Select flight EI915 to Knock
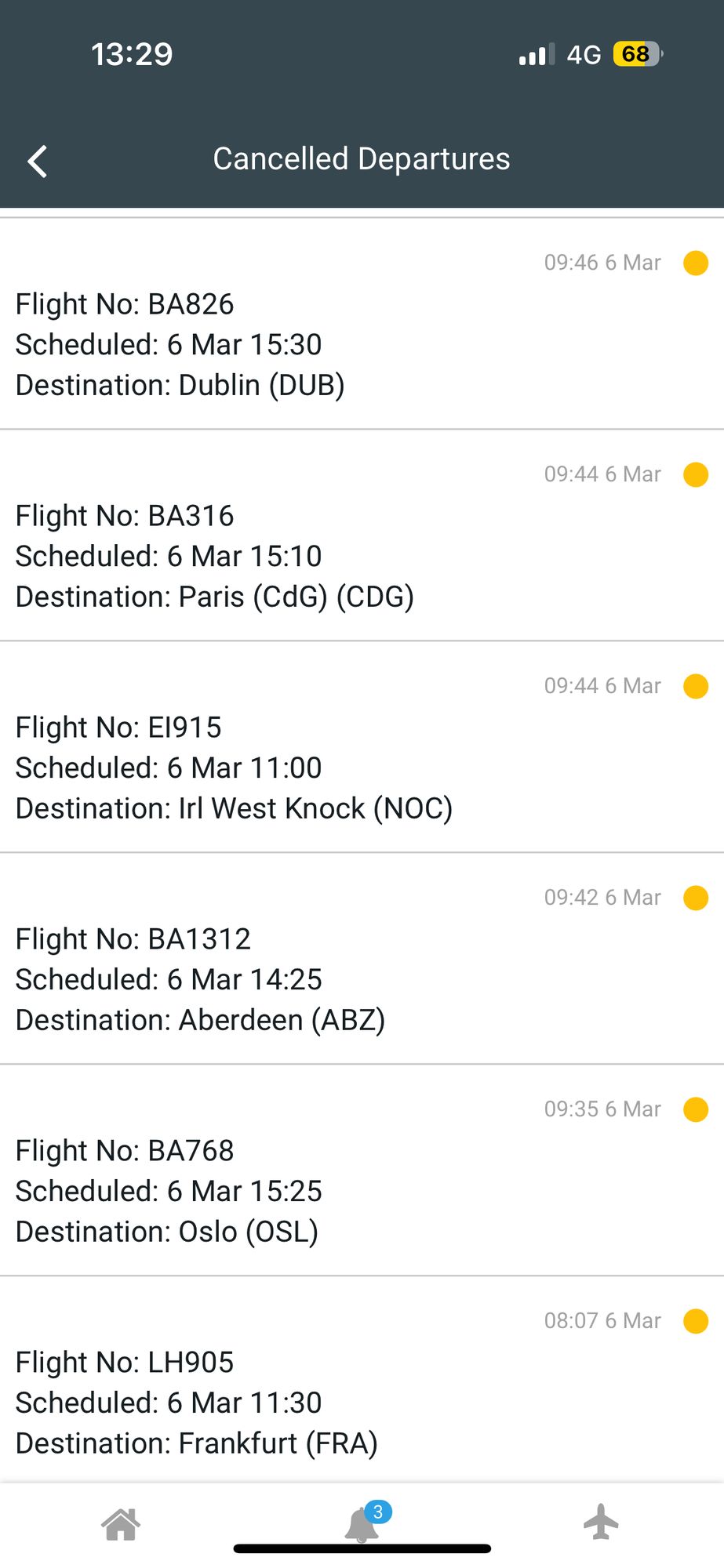 tap(362, 747)
